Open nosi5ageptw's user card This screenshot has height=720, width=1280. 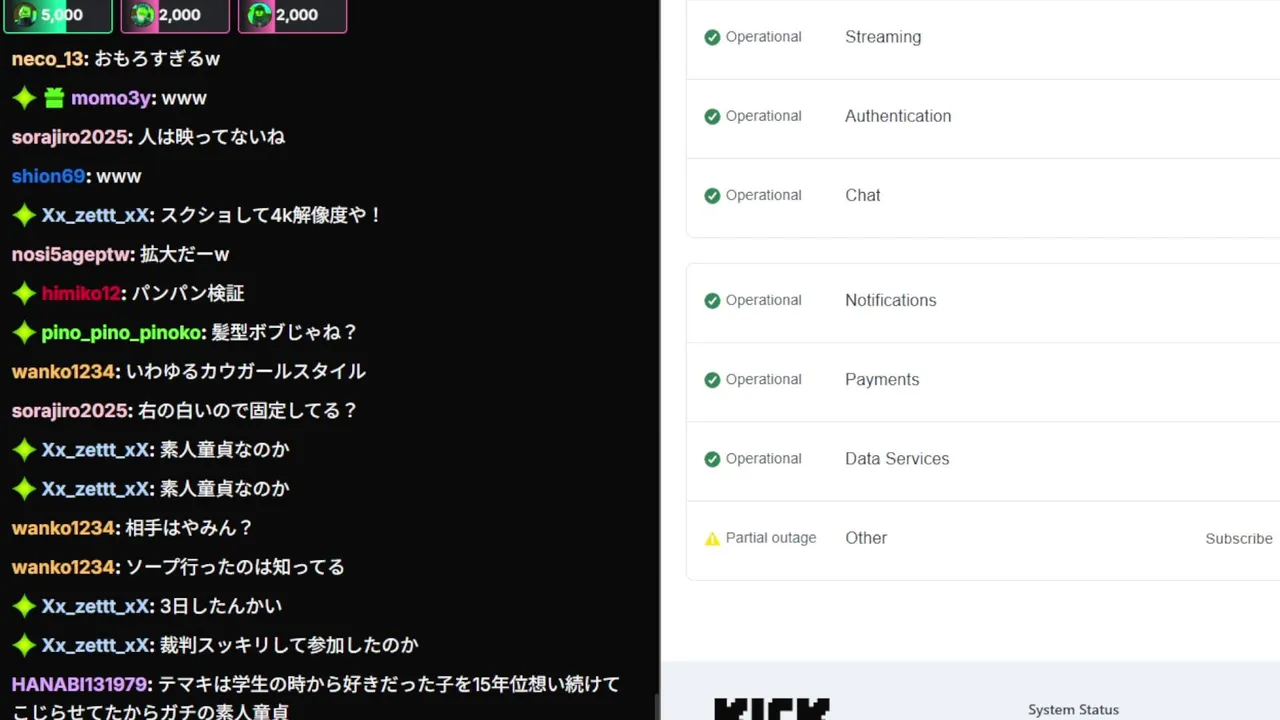click(x=71, y=254)
